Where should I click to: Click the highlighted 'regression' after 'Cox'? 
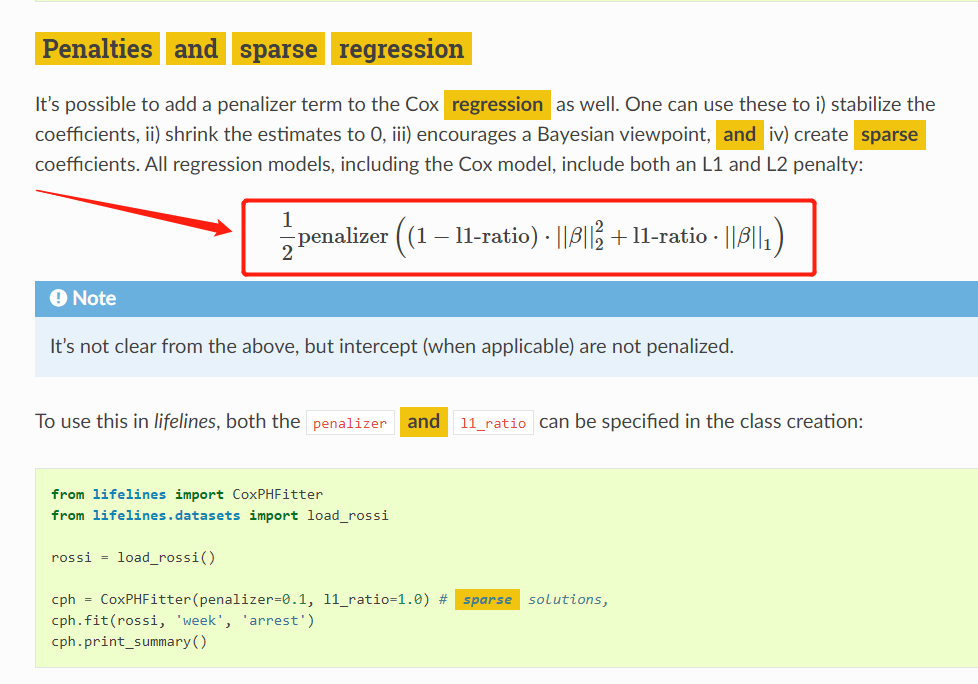pos(497,105)
